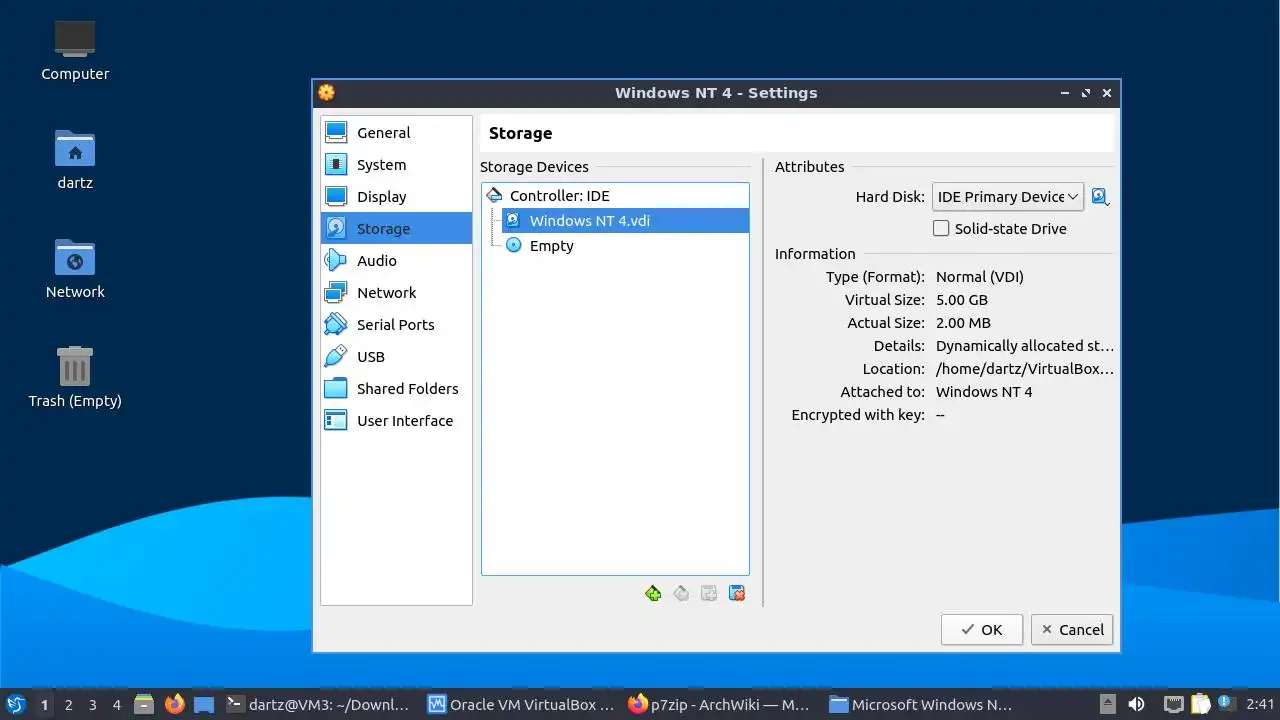Click the User Interface icon in sidebar

click(336, 421)
